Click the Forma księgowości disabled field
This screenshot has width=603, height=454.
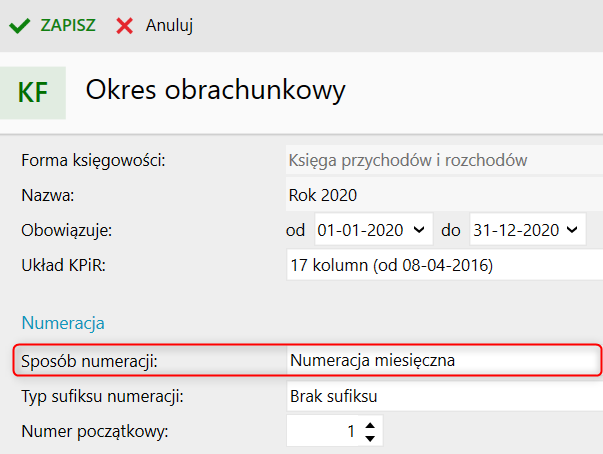[445, 160]
